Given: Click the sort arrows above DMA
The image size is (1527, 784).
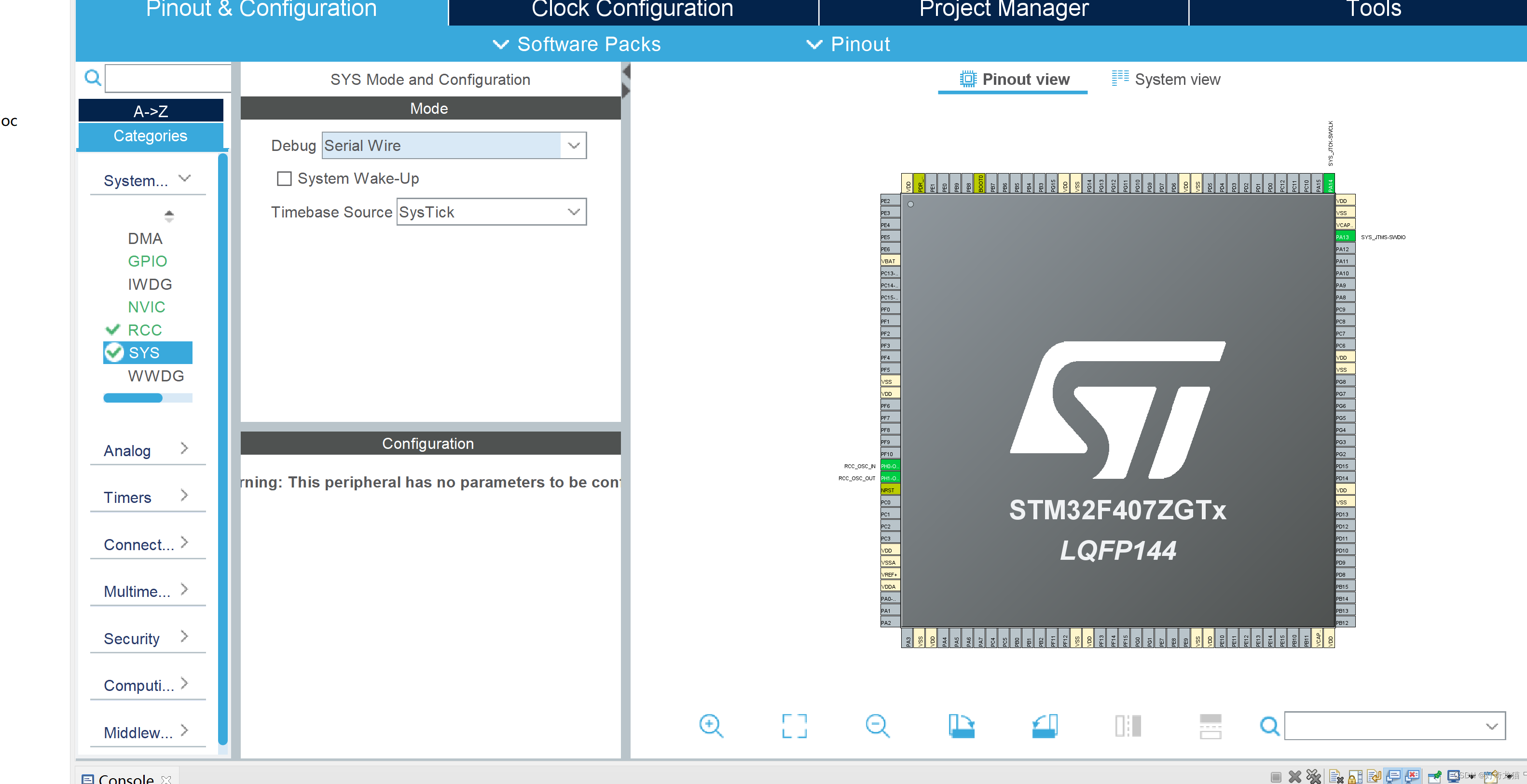Looking at the screenshot, I should coord(169,216).
